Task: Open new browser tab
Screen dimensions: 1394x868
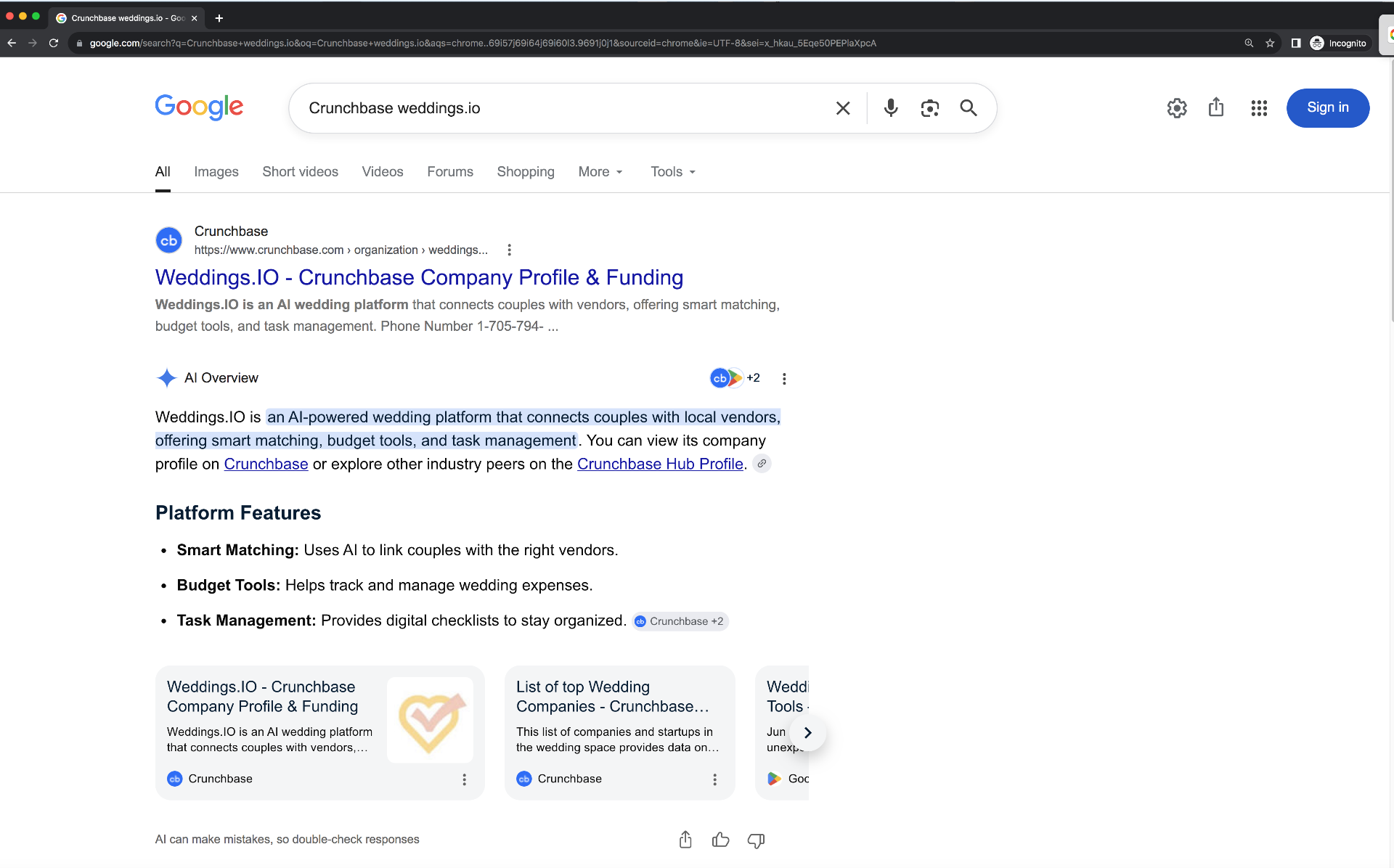Action: pos(219,18)
